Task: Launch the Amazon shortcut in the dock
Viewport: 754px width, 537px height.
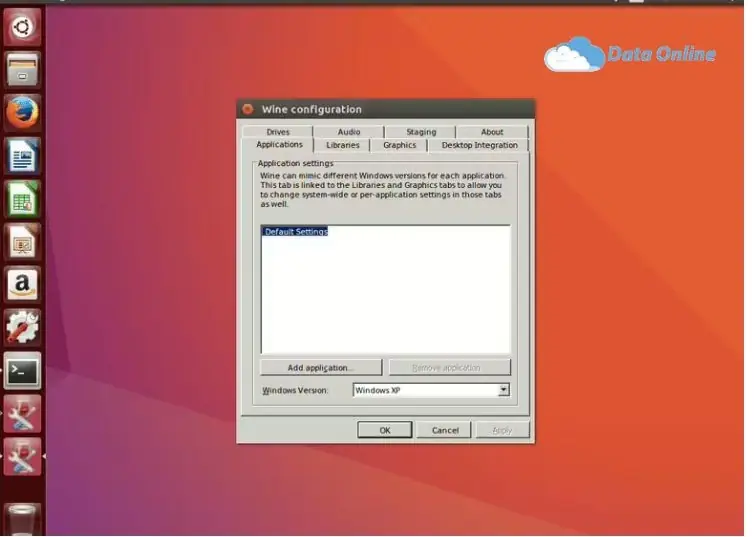Action: [x=22, y=285]
